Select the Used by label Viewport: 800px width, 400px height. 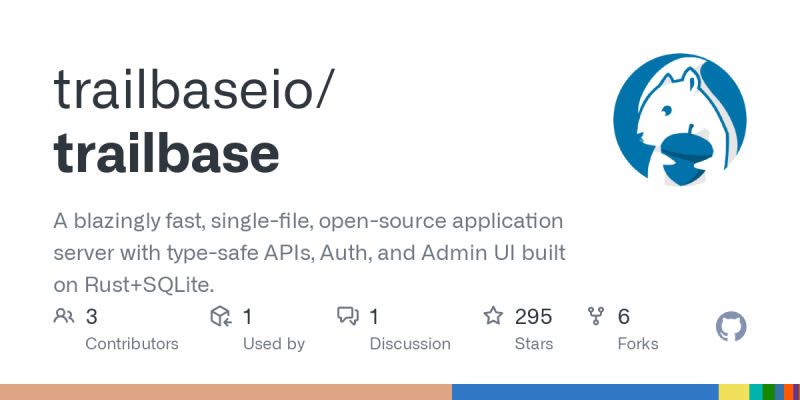[x=274, y=344]
